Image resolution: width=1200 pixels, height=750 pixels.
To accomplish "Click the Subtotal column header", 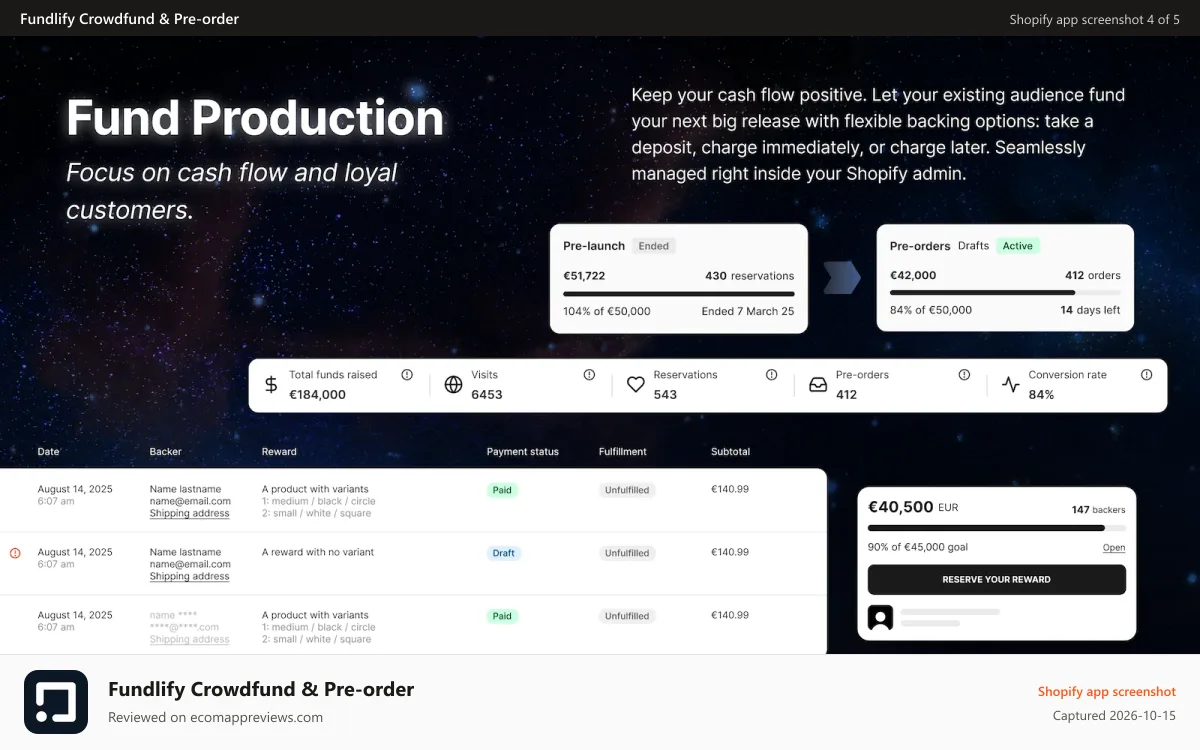I will pos(730,452).
